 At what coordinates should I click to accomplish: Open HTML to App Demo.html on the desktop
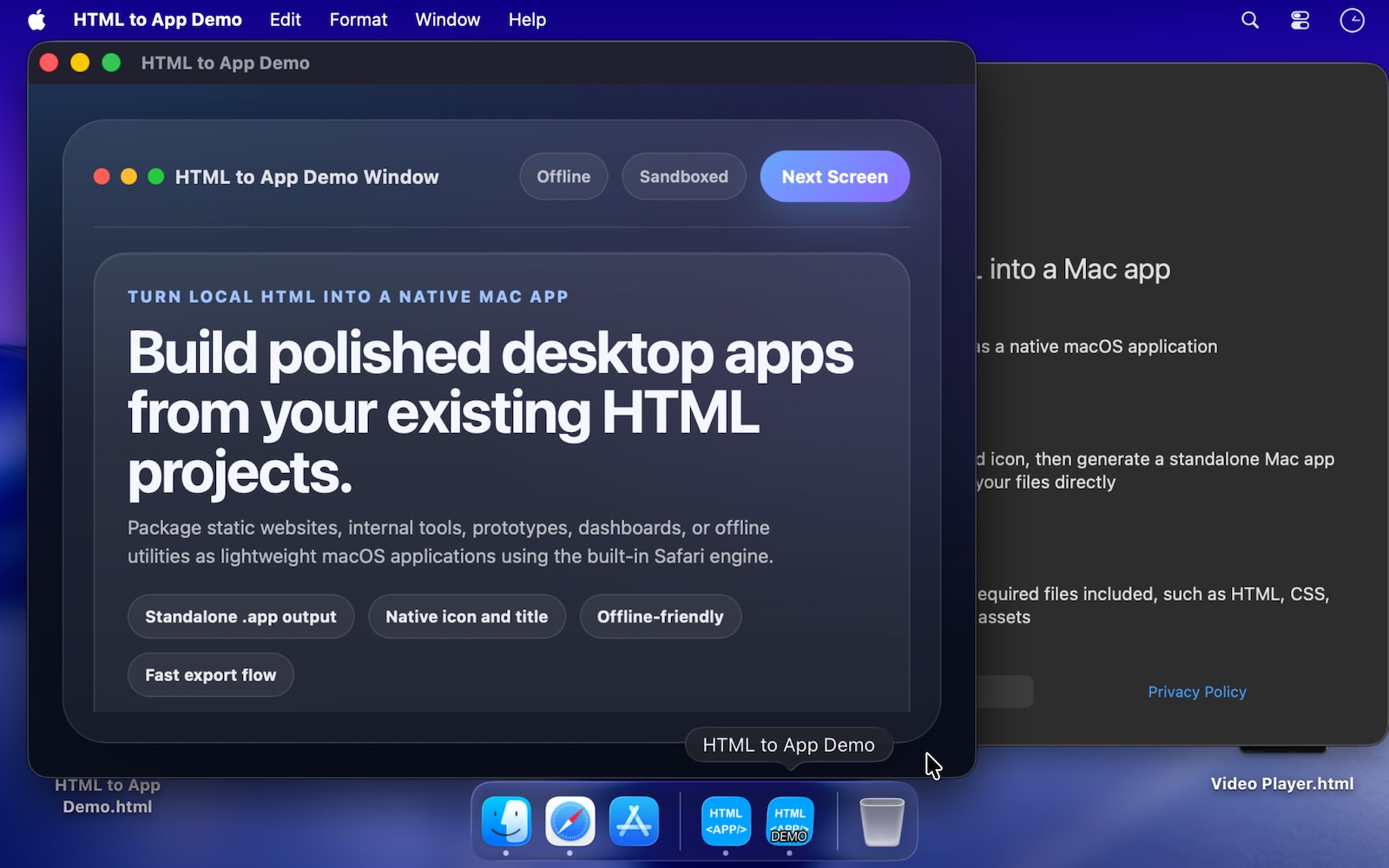pyautogui.click(x=107, y=795)
